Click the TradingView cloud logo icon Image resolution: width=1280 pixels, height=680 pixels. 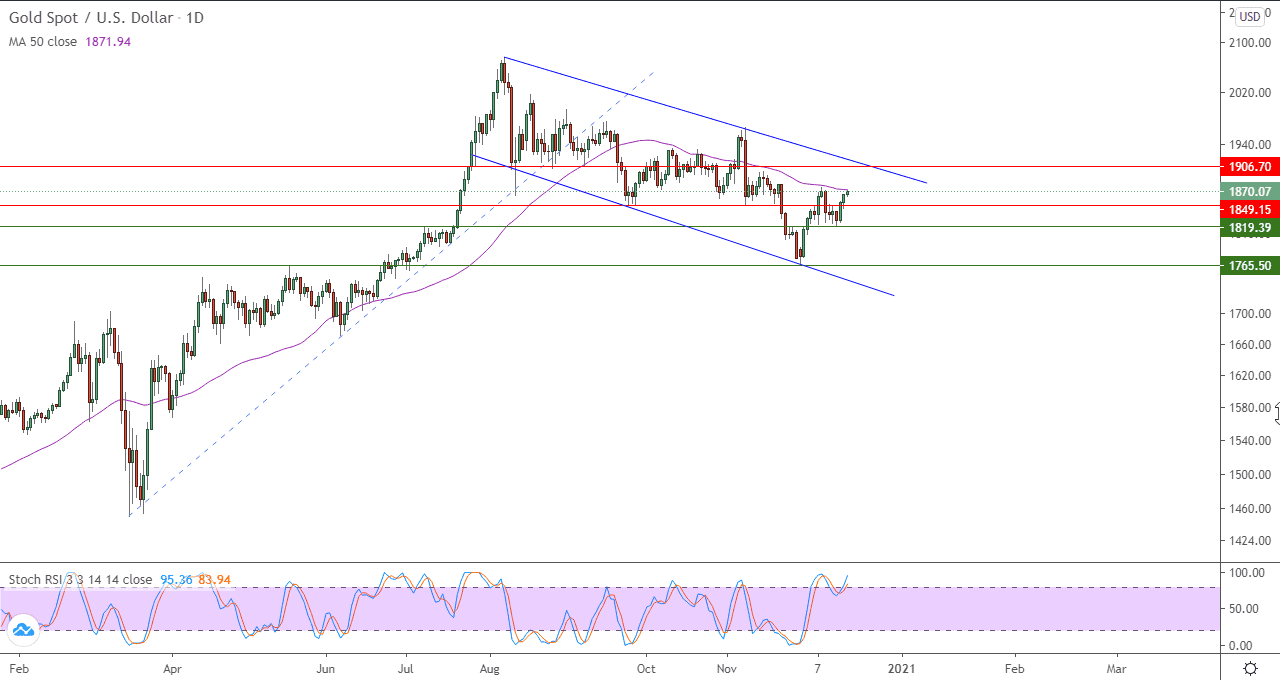coord(24,630)
